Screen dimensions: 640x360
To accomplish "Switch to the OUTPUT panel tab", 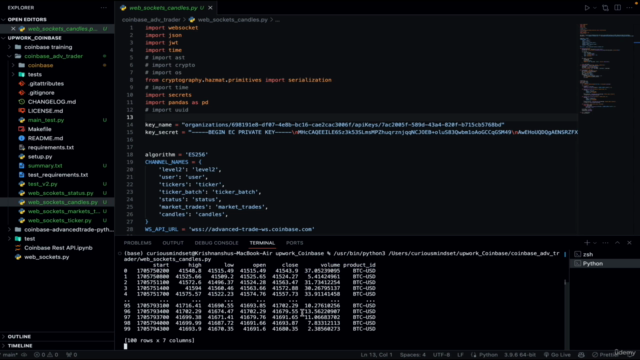I will coord(173,243).
